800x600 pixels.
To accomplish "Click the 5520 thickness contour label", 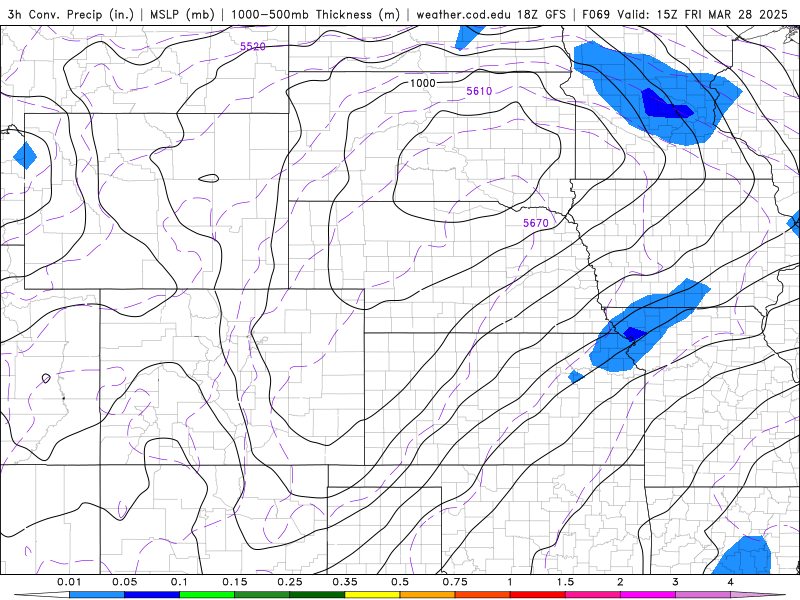I will pos(253,46).
